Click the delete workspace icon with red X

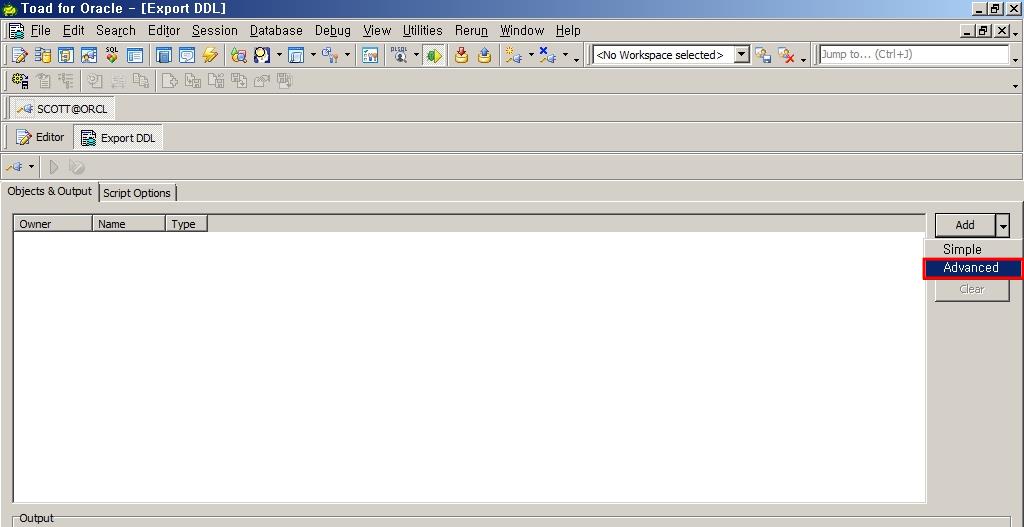[x=787, y=55]
